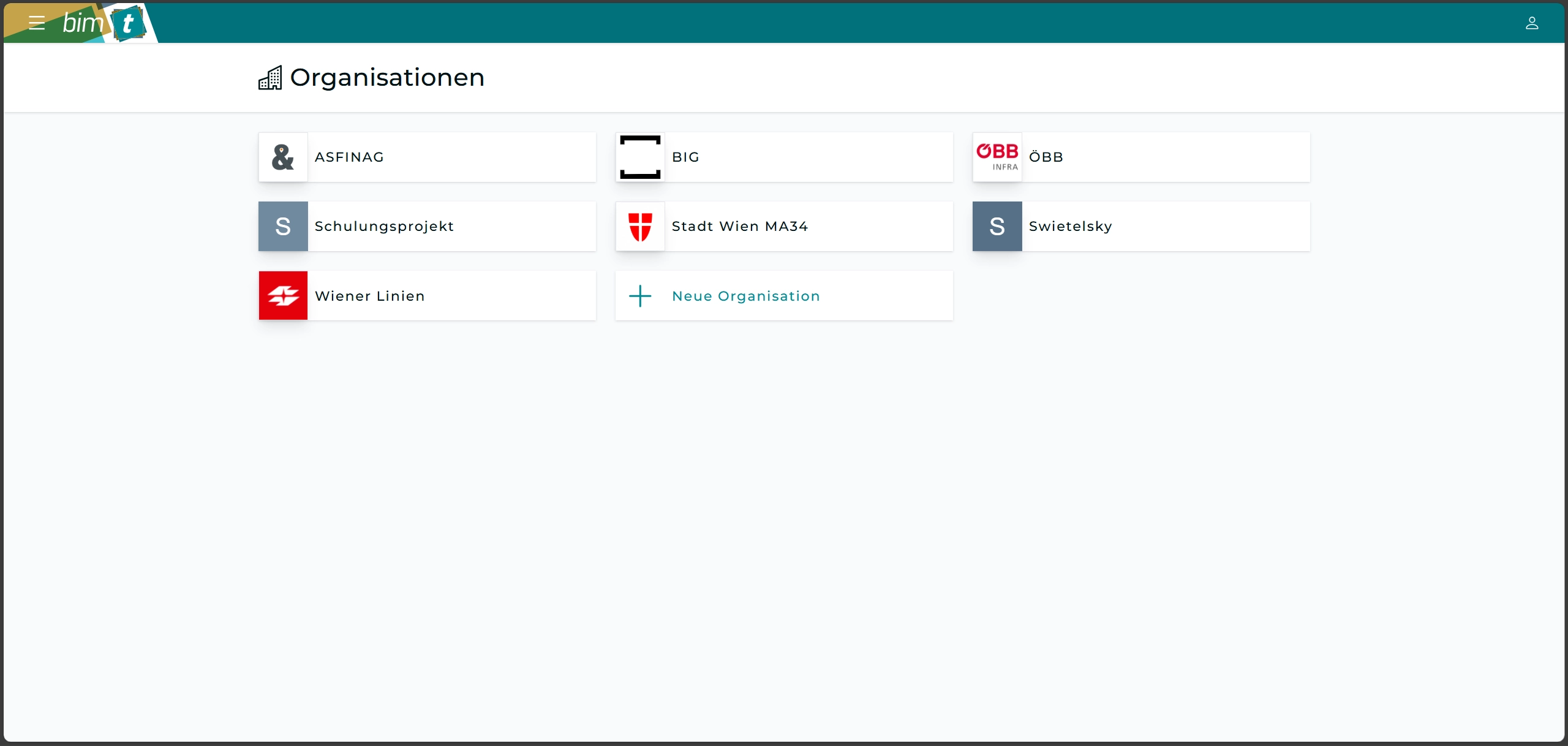Open the hamburger menu
Image resolution: width=1568 pixels, height=746 pixels.
point(37,23)
